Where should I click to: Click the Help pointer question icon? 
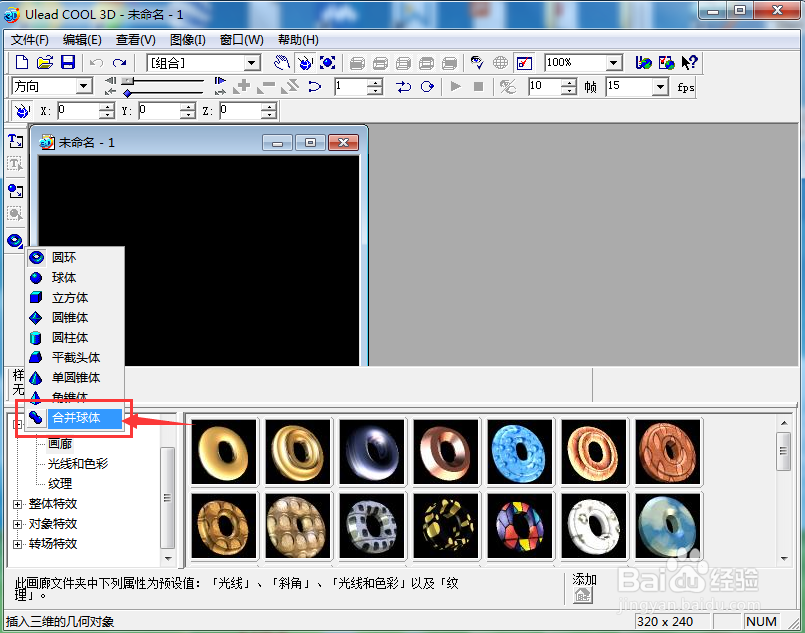[x=689, y=63]
